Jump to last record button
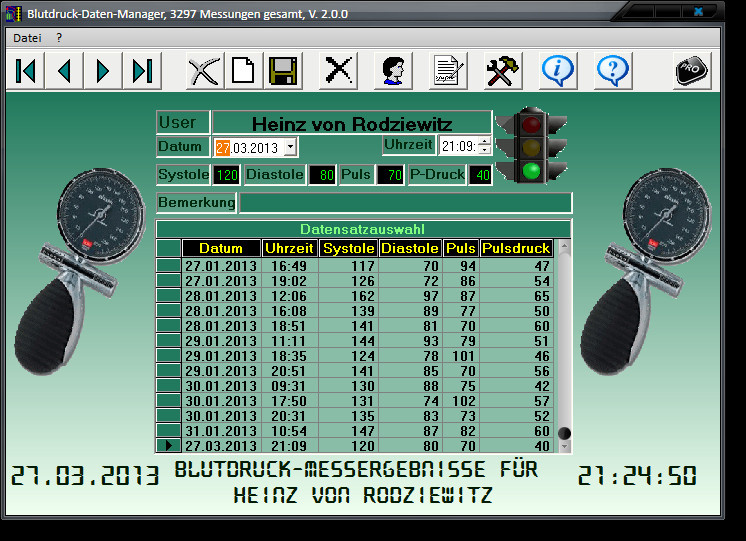Screen dimensions: 746x541 pyautogui.click(x=142, y=71)
